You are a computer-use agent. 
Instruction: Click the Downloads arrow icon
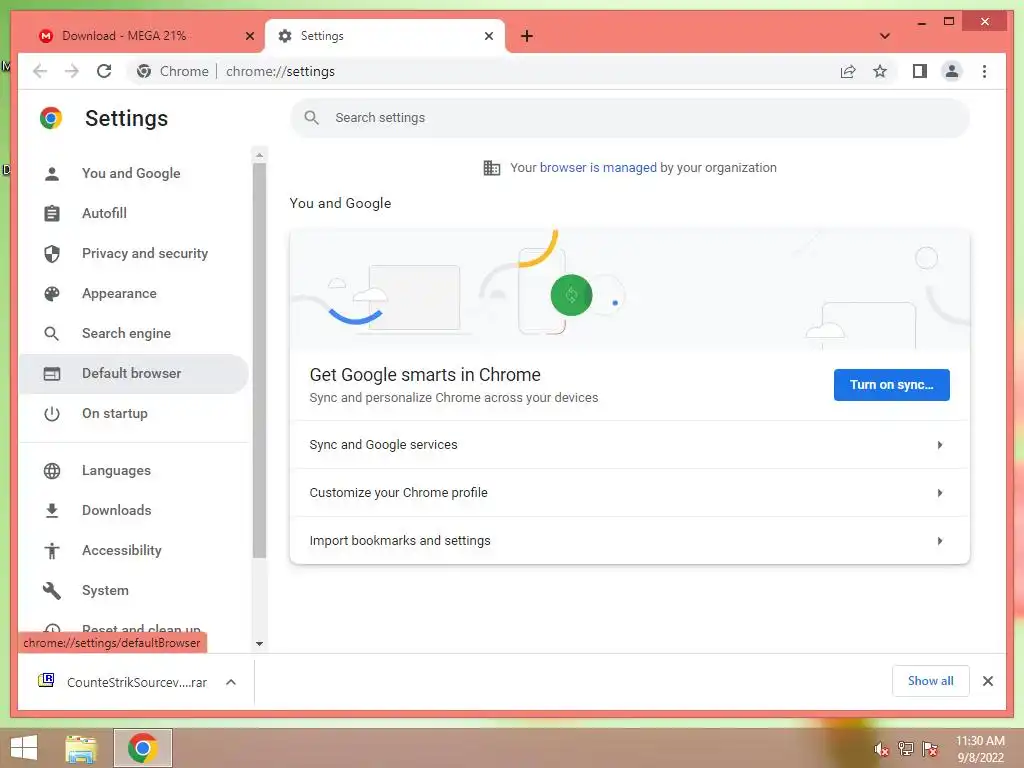pos(52,510)
